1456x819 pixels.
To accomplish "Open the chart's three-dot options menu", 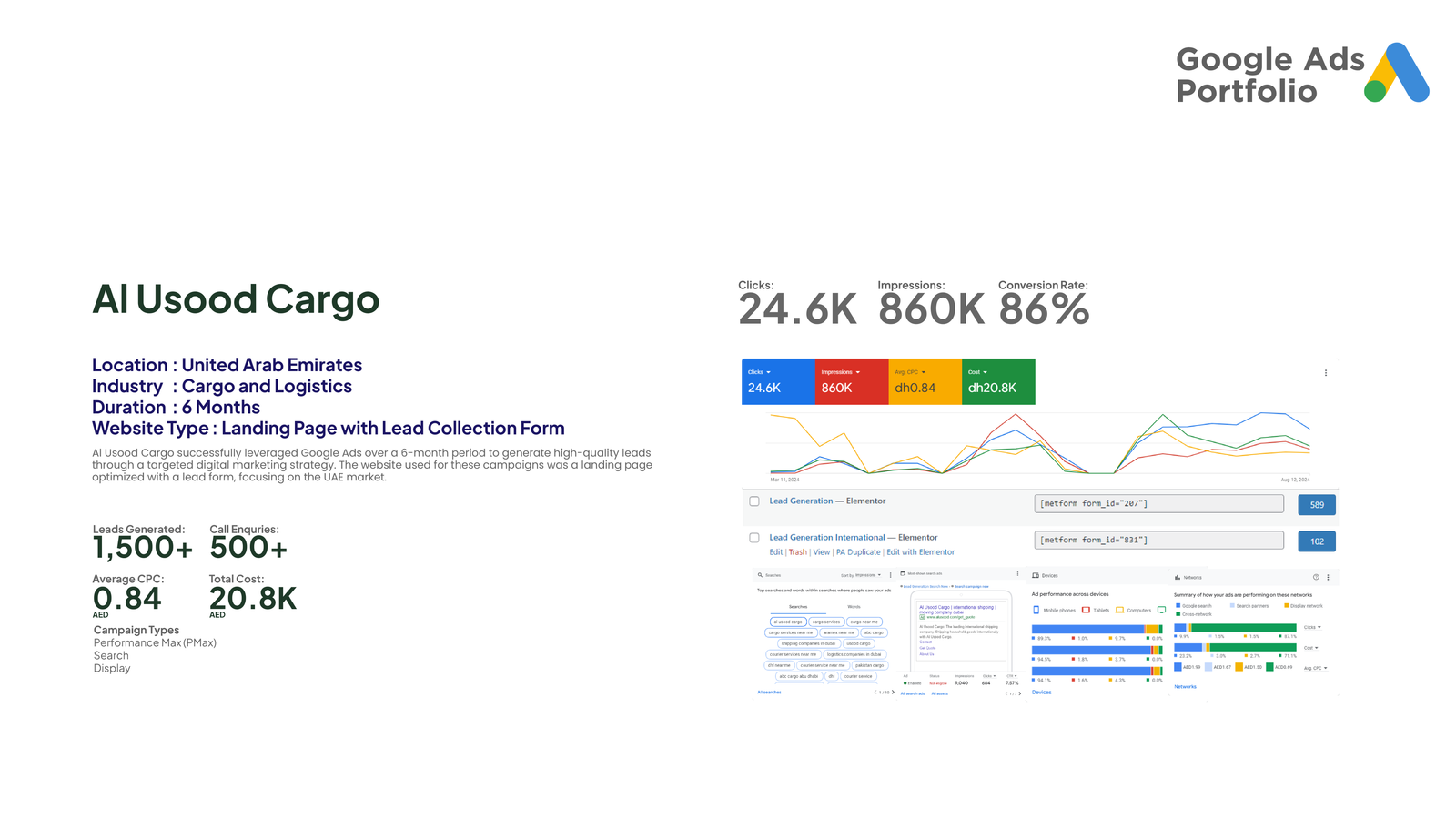I will click(1326, 373).
